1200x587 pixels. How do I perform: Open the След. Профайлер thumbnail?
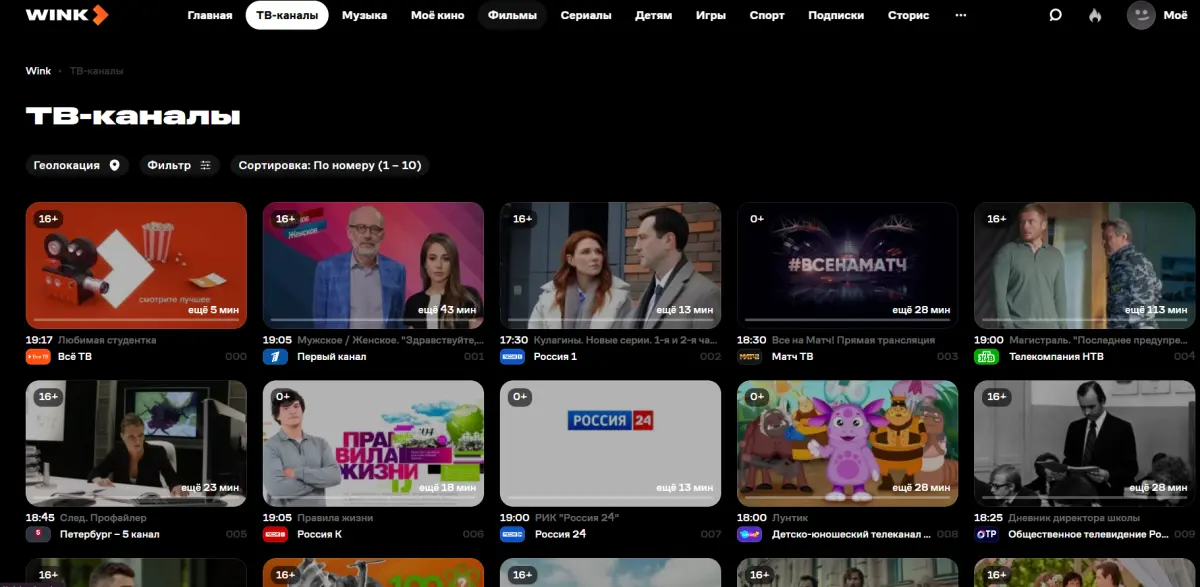[x=136, y=443]
